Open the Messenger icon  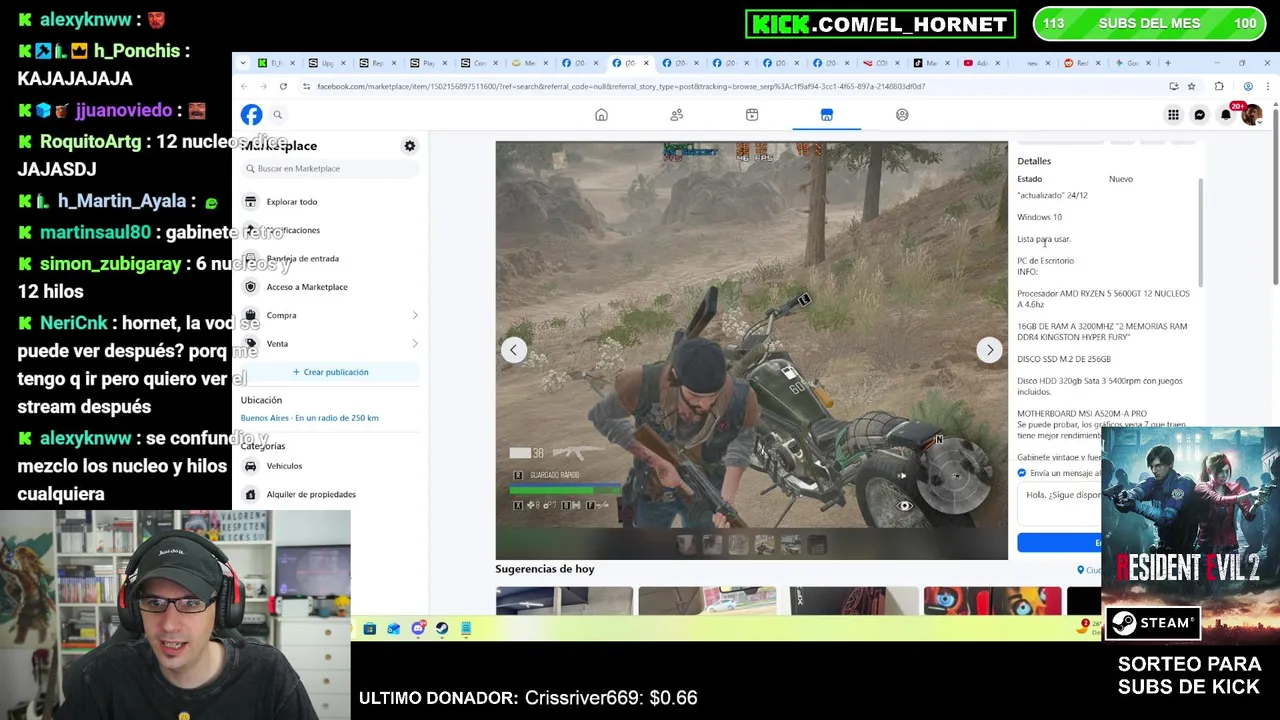click(x=1200, y=115)
